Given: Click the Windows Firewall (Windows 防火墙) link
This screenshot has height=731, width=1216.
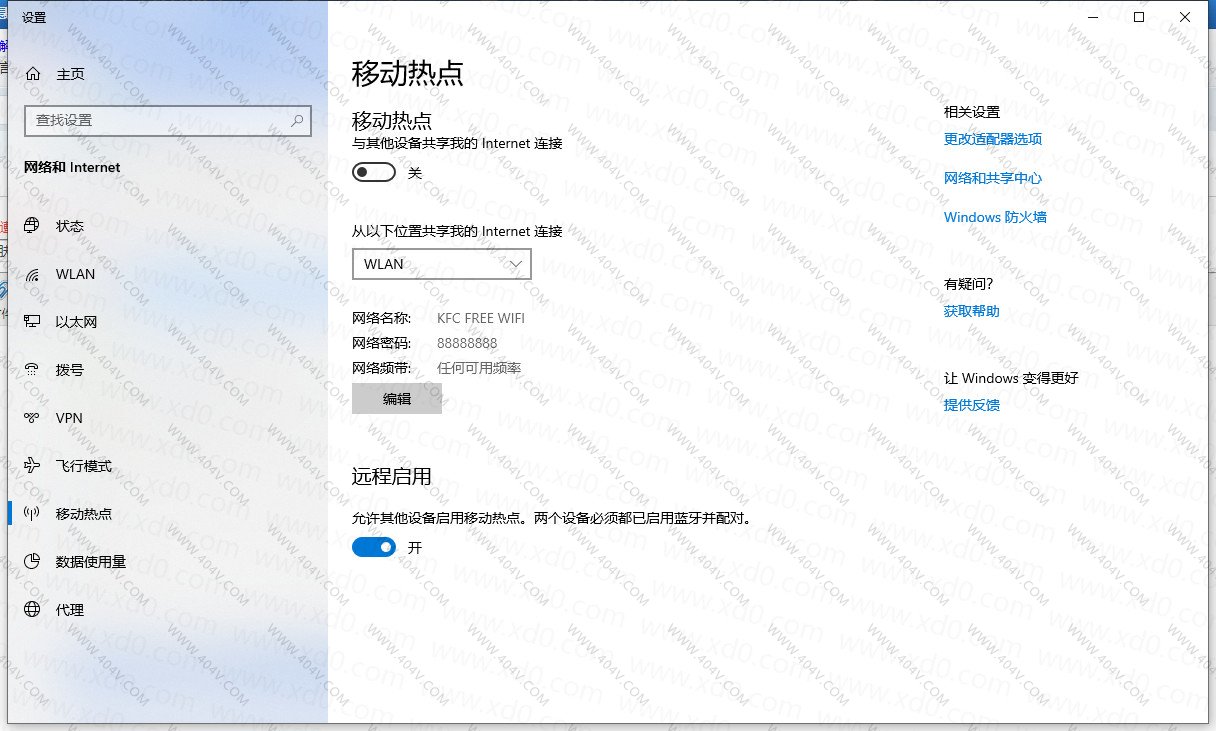Looking at the screenshot, I should pyautogui.click(x=994, y=217).
